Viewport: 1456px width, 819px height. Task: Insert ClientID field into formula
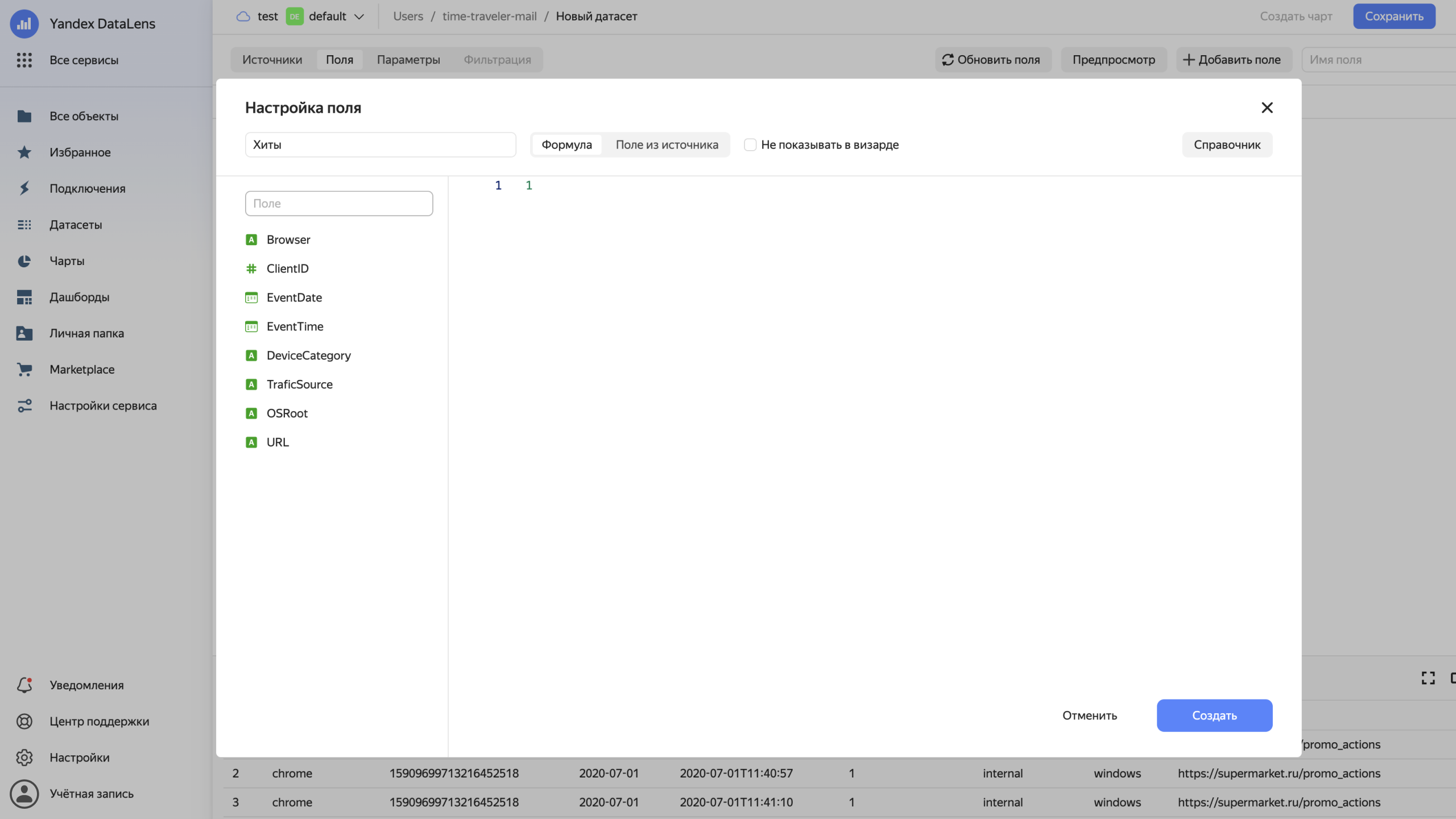point(287,268)
